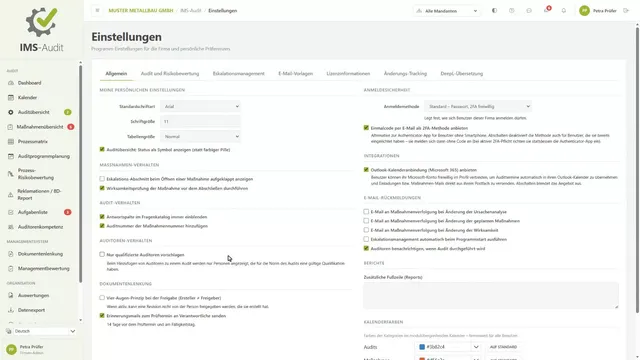Open Datenexport from the sidebar
The width and height of the screenshot is (640, 360).
pos(31,310)
